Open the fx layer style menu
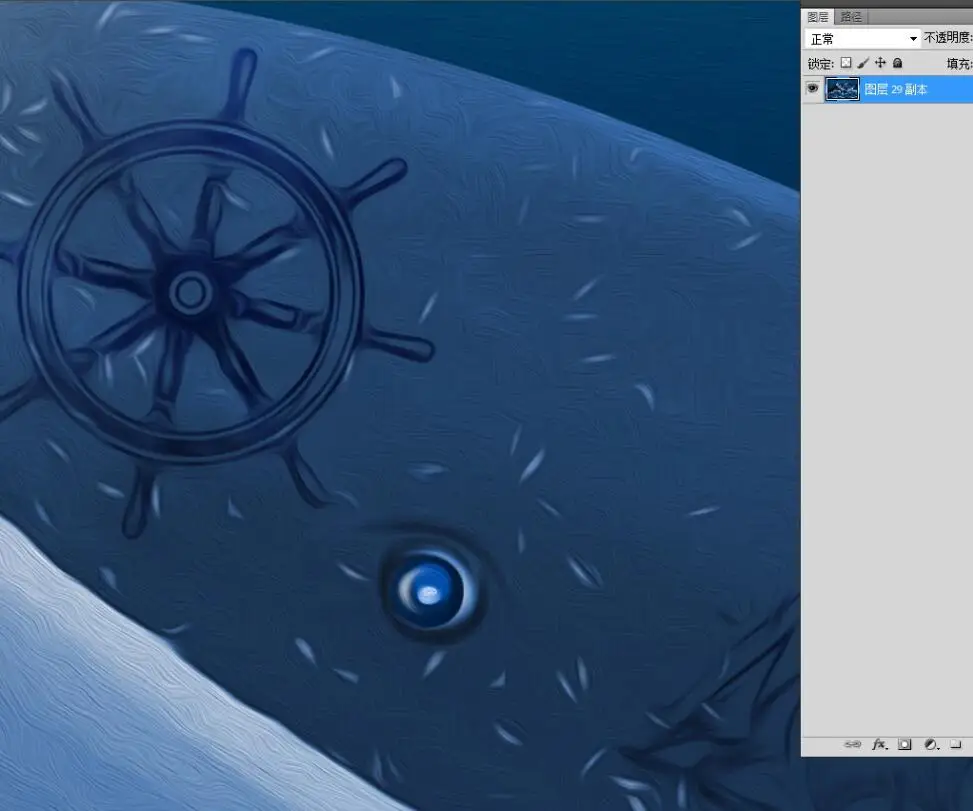 coord(879,744)
